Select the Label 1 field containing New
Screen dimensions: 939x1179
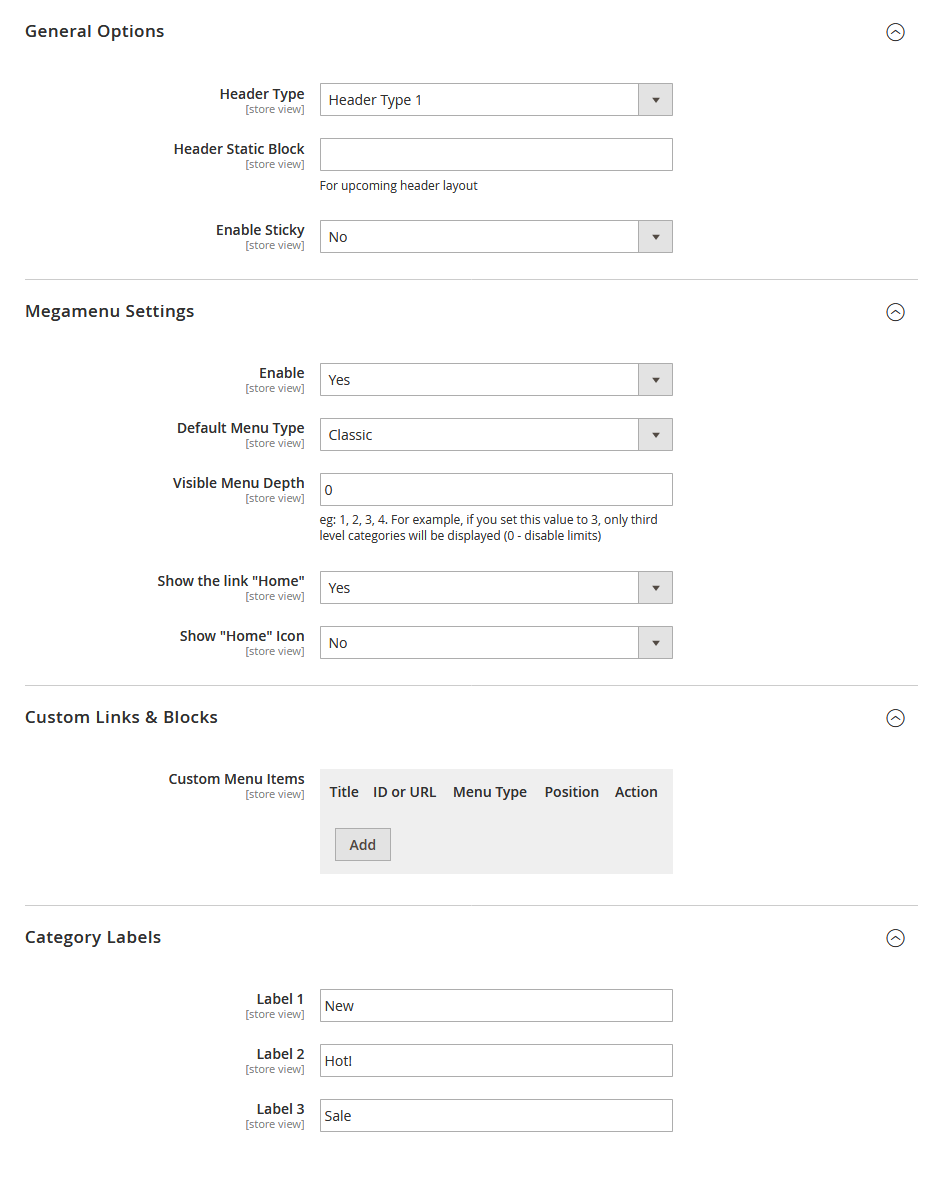click(x=495, y=1005)
